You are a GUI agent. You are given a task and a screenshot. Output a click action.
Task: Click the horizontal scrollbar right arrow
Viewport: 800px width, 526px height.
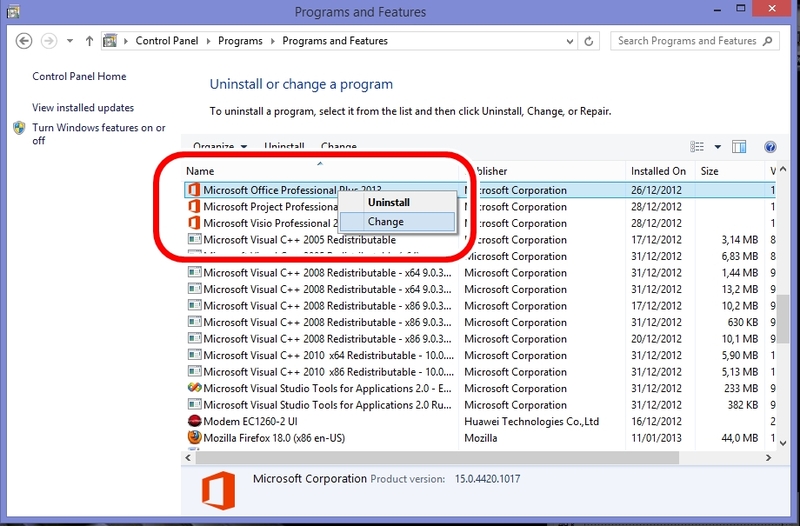pos(768,458)
